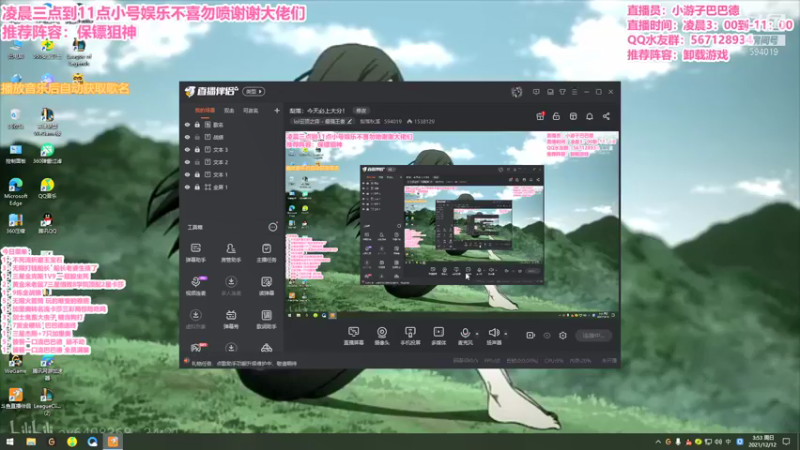Screen dimensions: 800x450
Task: Add a 摄像头 camera source
Action: (x=382, y=336)
